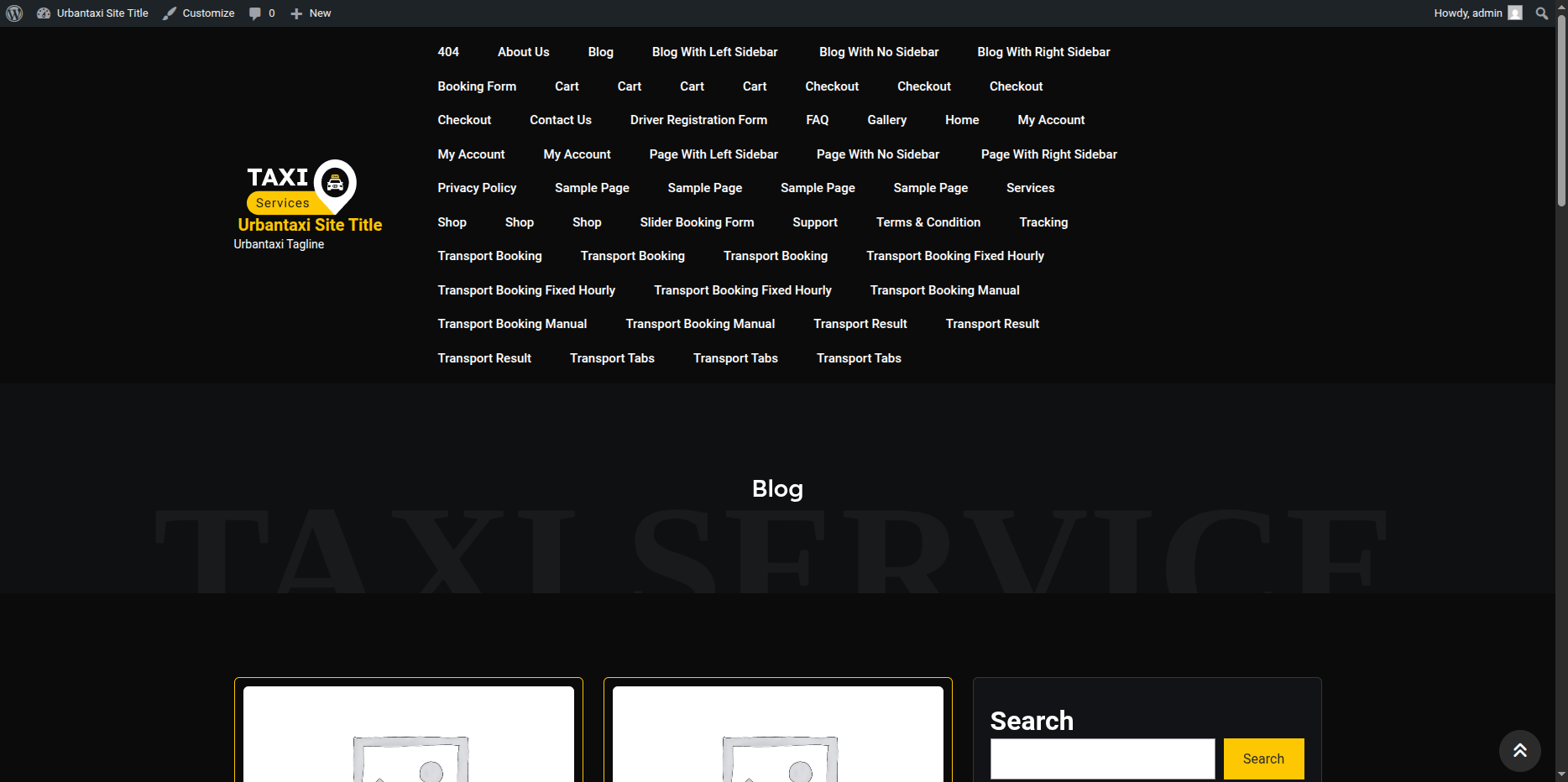Screen dimensions: 1568x782
Task: Open Page With No Sidebar
Action: pyautogui.click(x=878, y=154)
